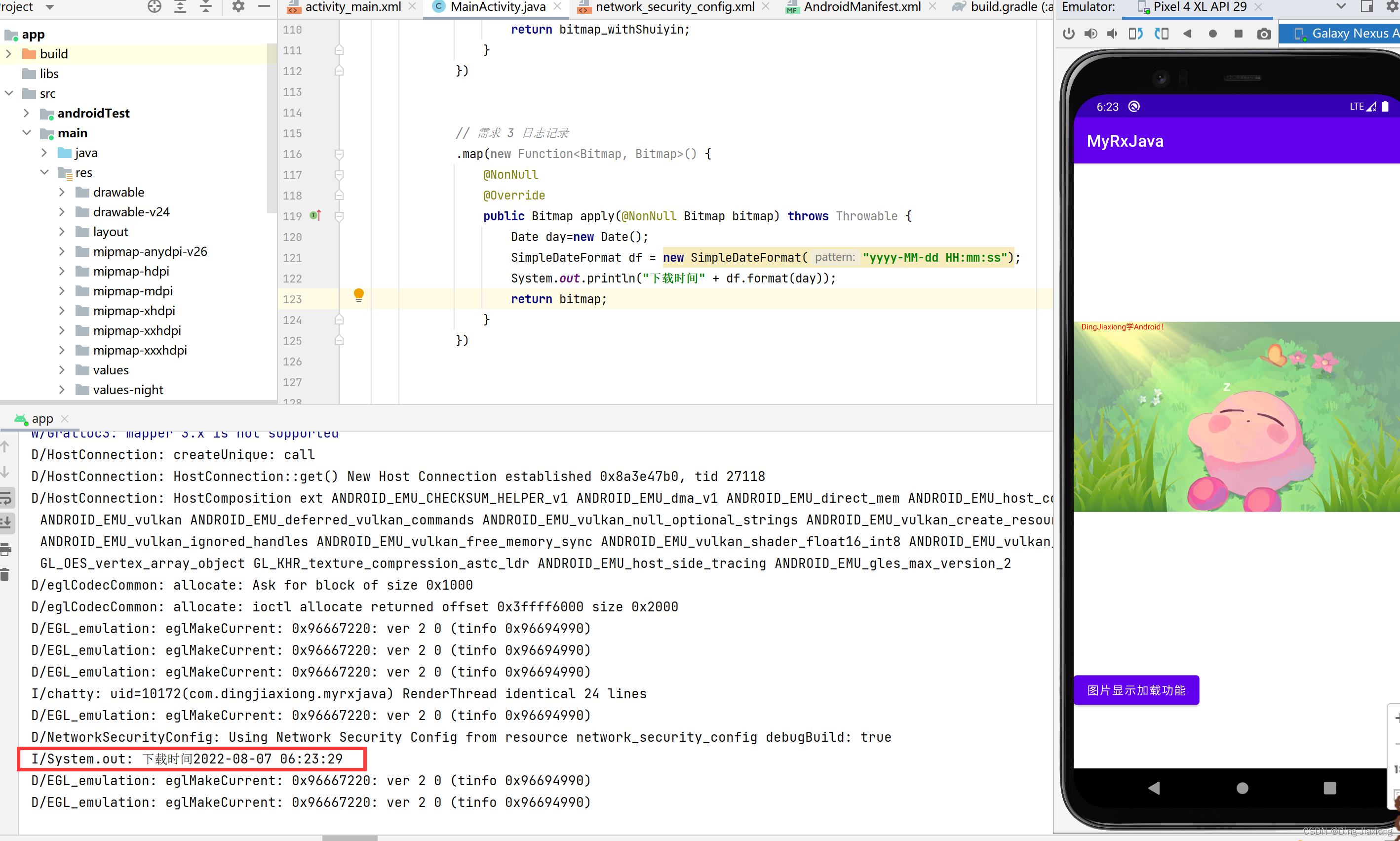Tap the 图片显示加载功能 button

1136,690
